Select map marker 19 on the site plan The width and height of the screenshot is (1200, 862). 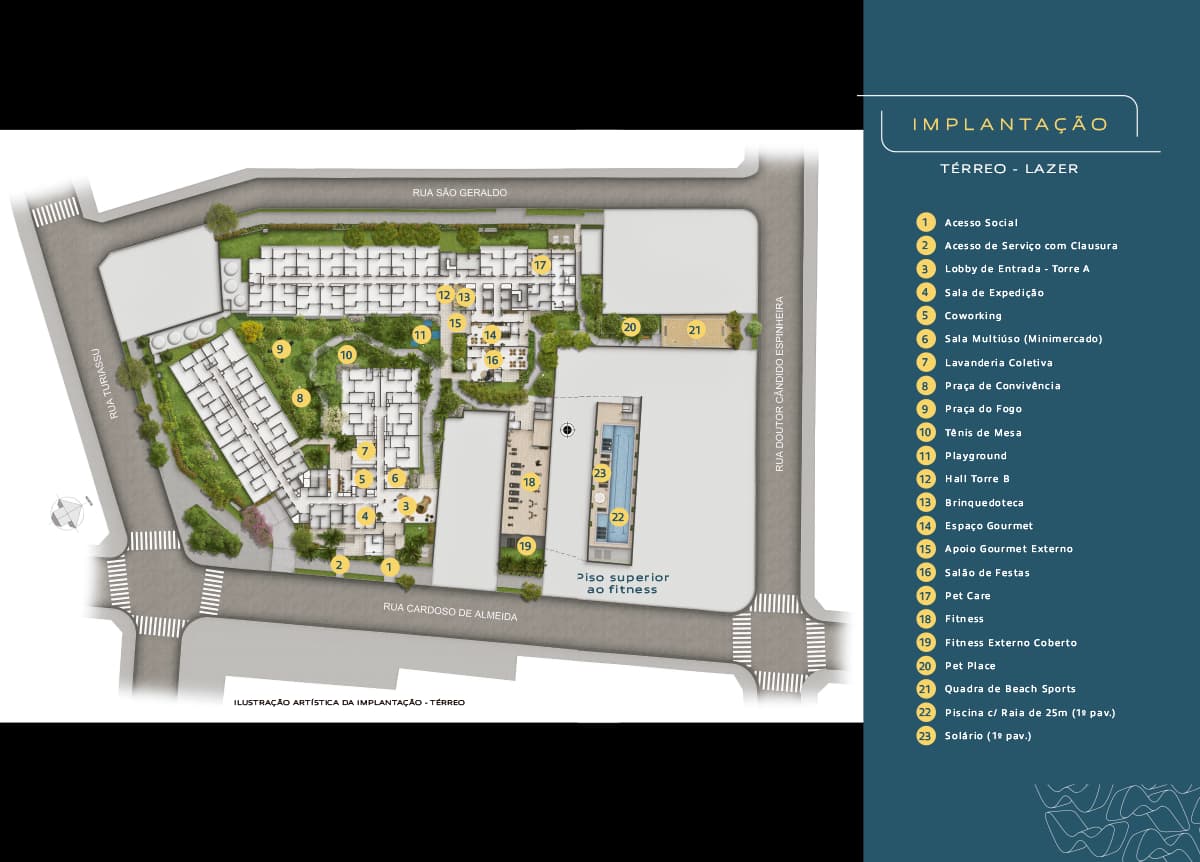[526, 546]
